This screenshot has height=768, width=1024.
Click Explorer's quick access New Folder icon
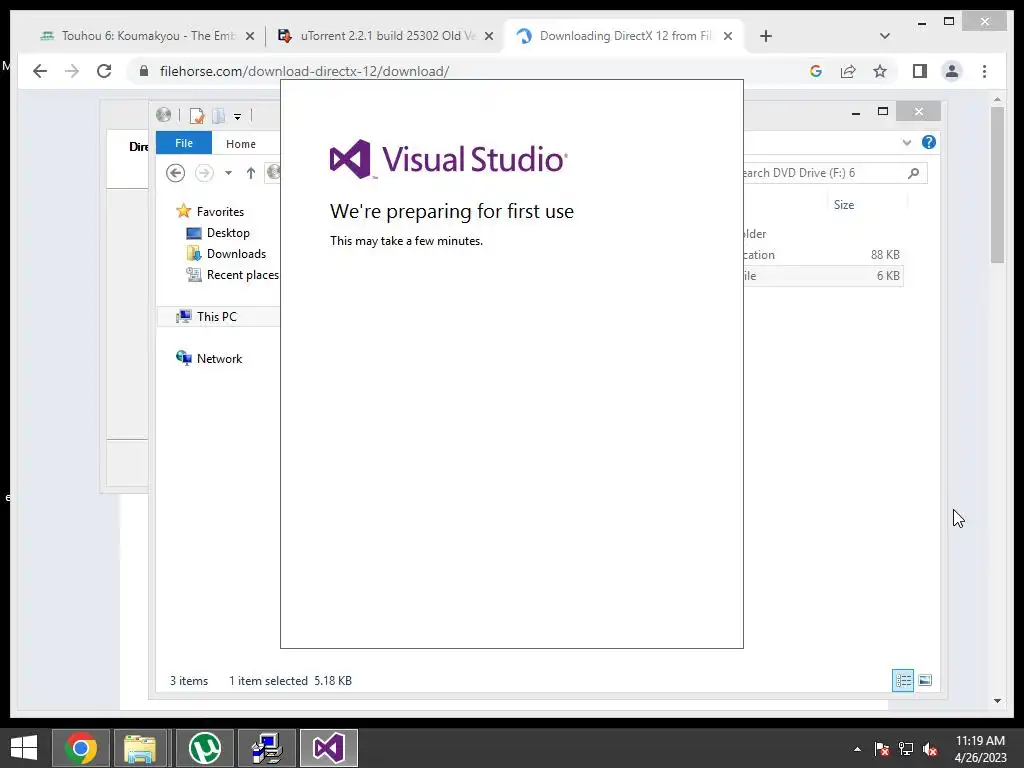pos(219,116)
